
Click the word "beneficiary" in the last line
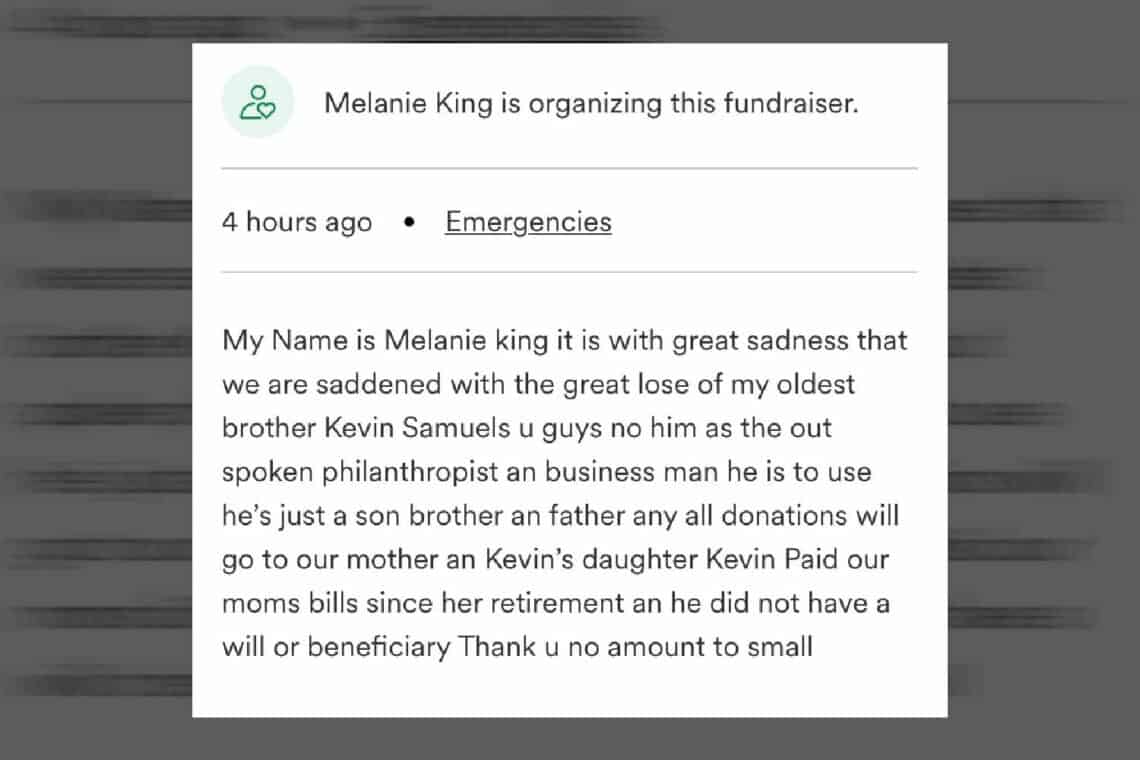378,647
